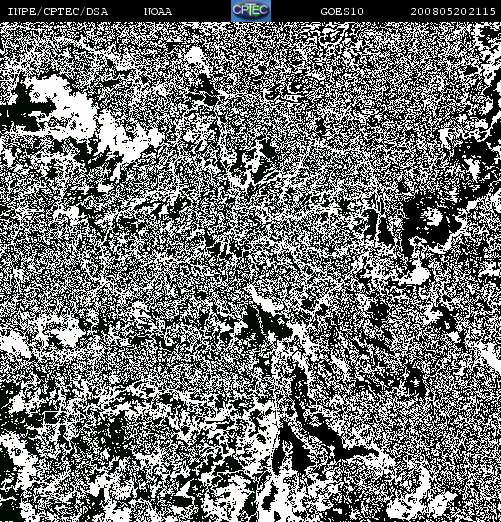Select the GOES10 satellite label

pyautogui.click(x=342, y=12)
